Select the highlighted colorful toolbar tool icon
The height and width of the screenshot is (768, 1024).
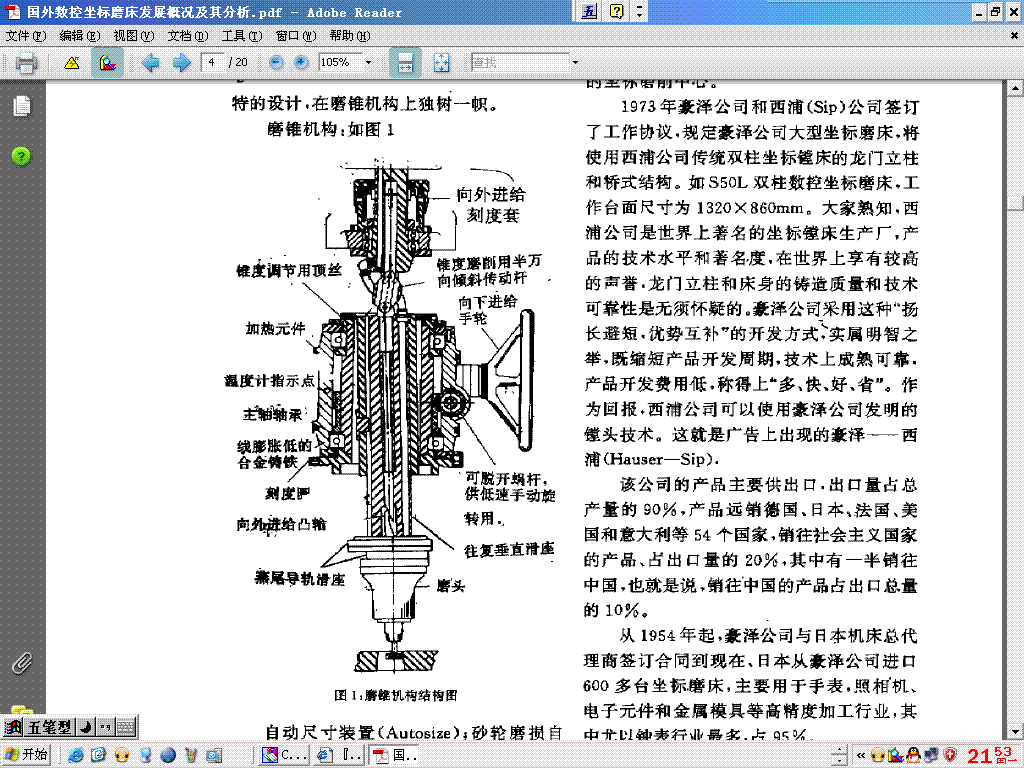tap(107, 63)
